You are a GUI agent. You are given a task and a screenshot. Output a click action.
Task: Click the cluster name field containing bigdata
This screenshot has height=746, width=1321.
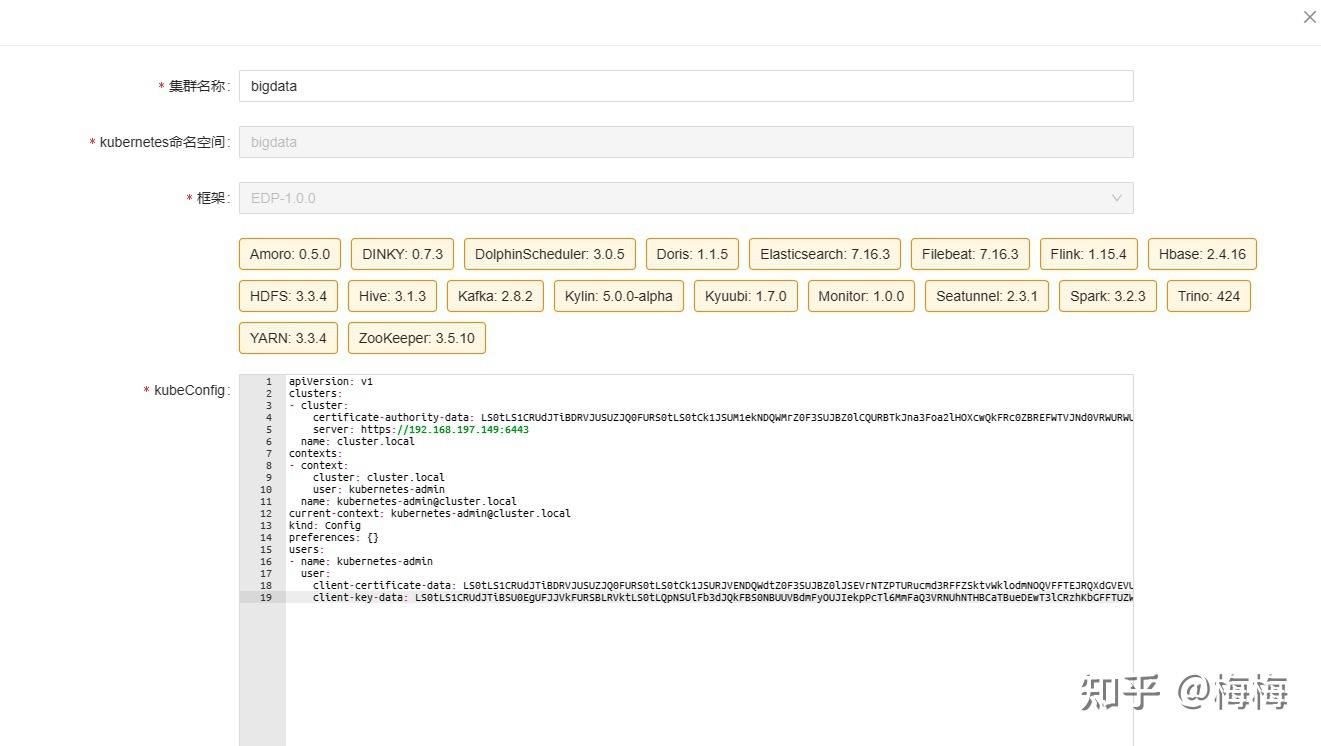point(686,86)
